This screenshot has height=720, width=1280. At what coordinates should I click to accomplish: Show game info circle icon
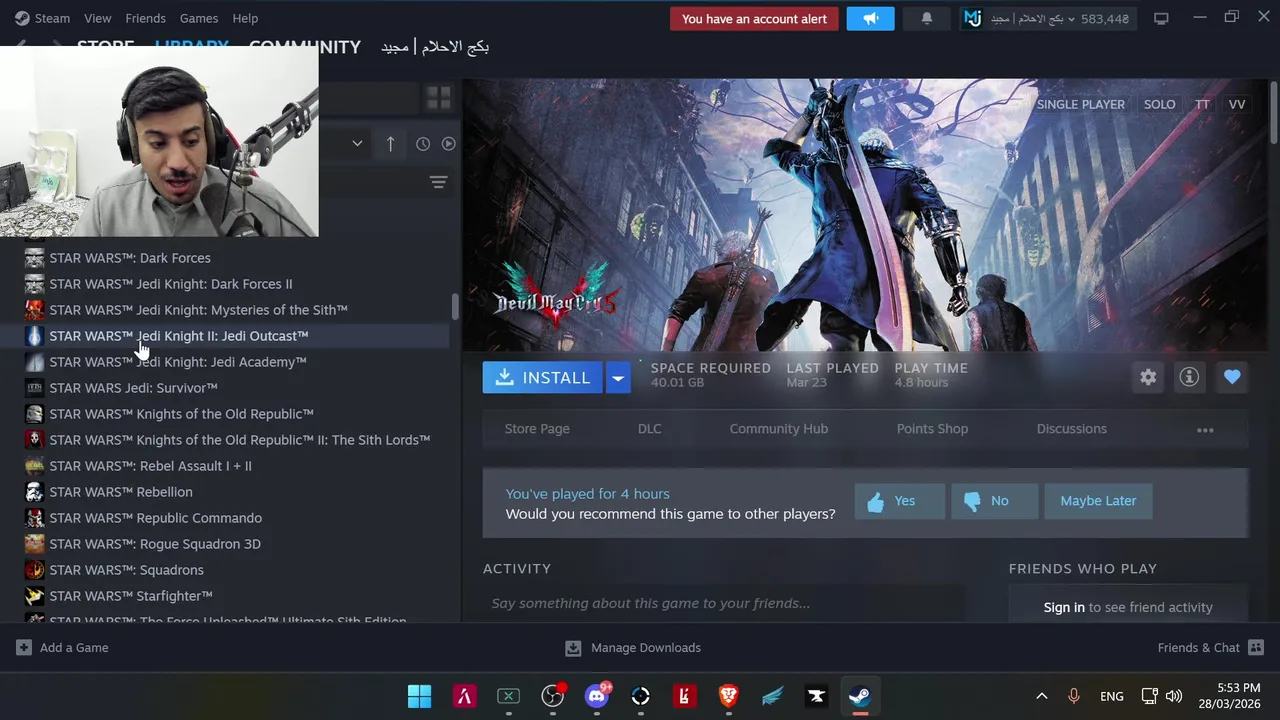pyautogui.click(x=1189, y=377)
